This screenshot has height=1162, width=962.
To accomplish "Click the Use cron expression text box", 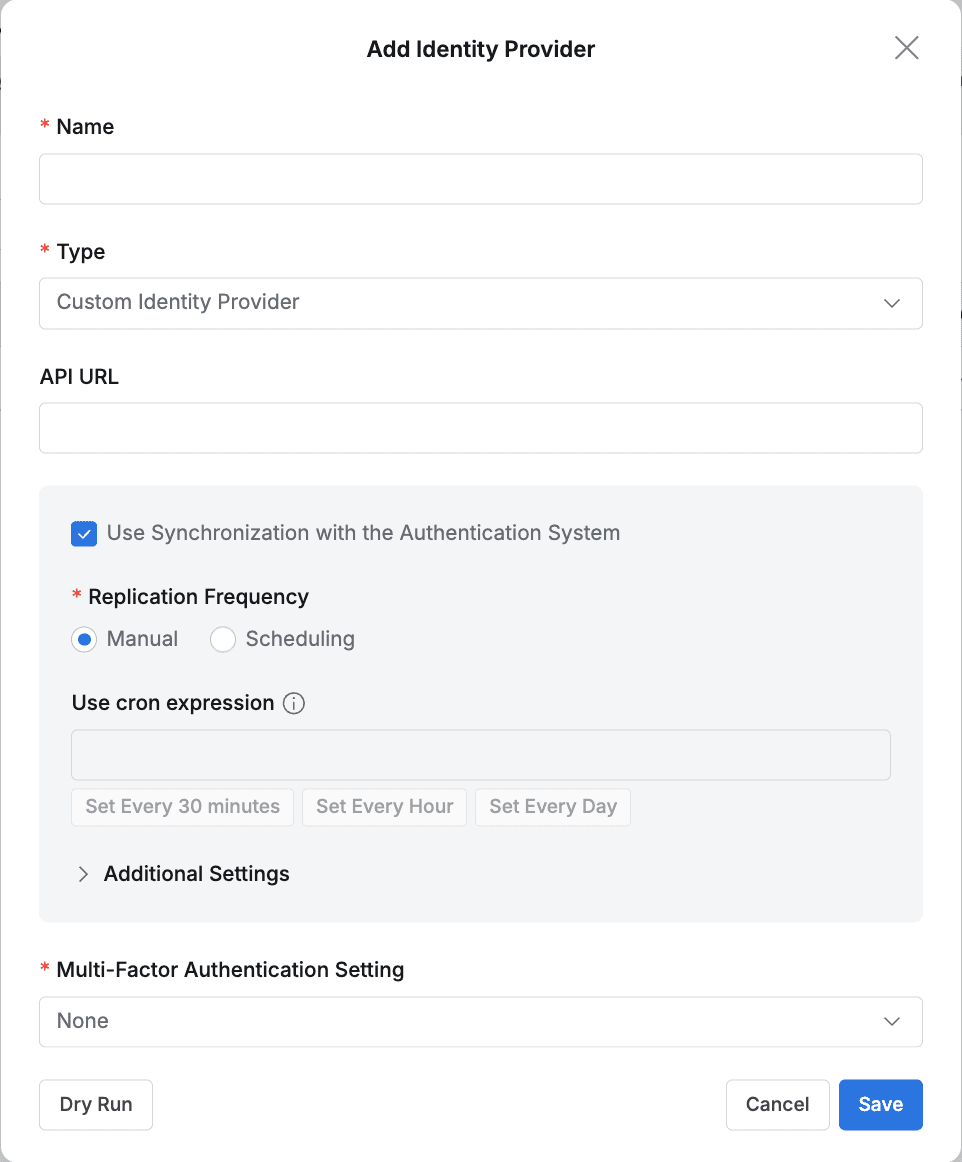I will pyautogui.click(x=480, y=755).
